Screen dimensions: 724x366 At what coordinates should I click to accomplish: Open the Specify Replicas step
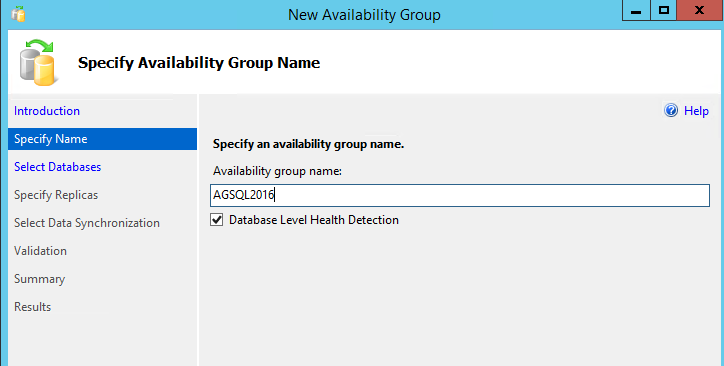pos(56,195)
